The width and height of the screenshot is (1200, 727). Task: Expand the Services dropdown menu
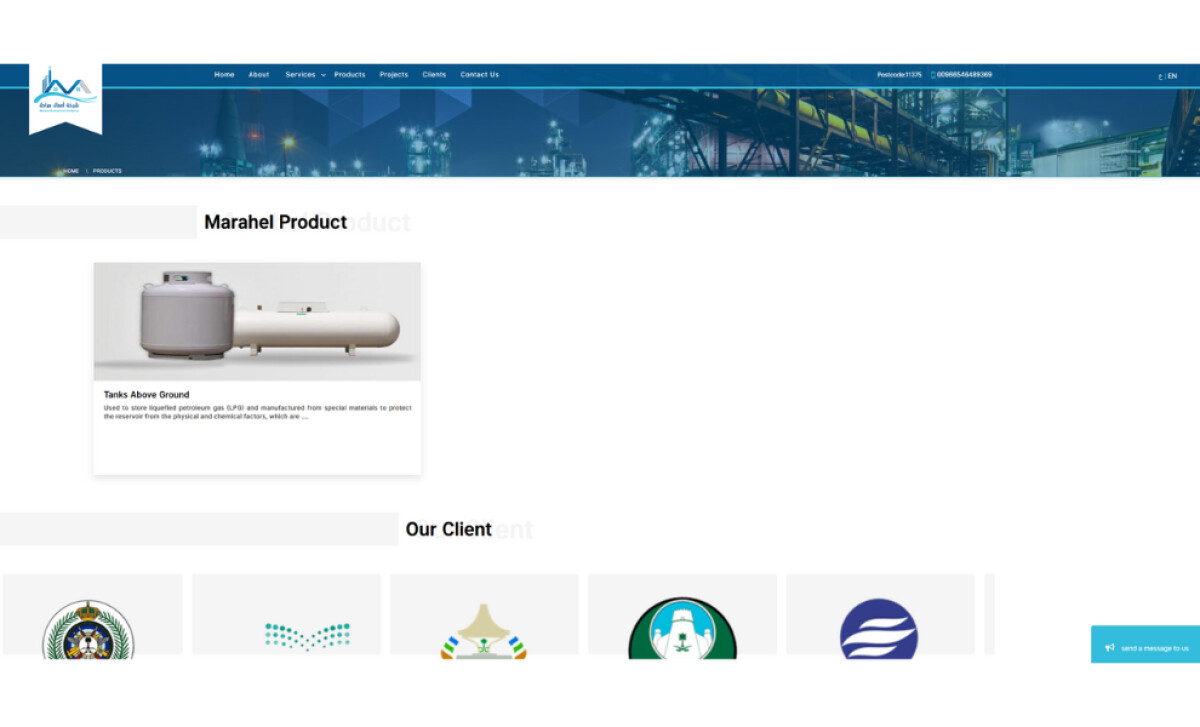302,74
